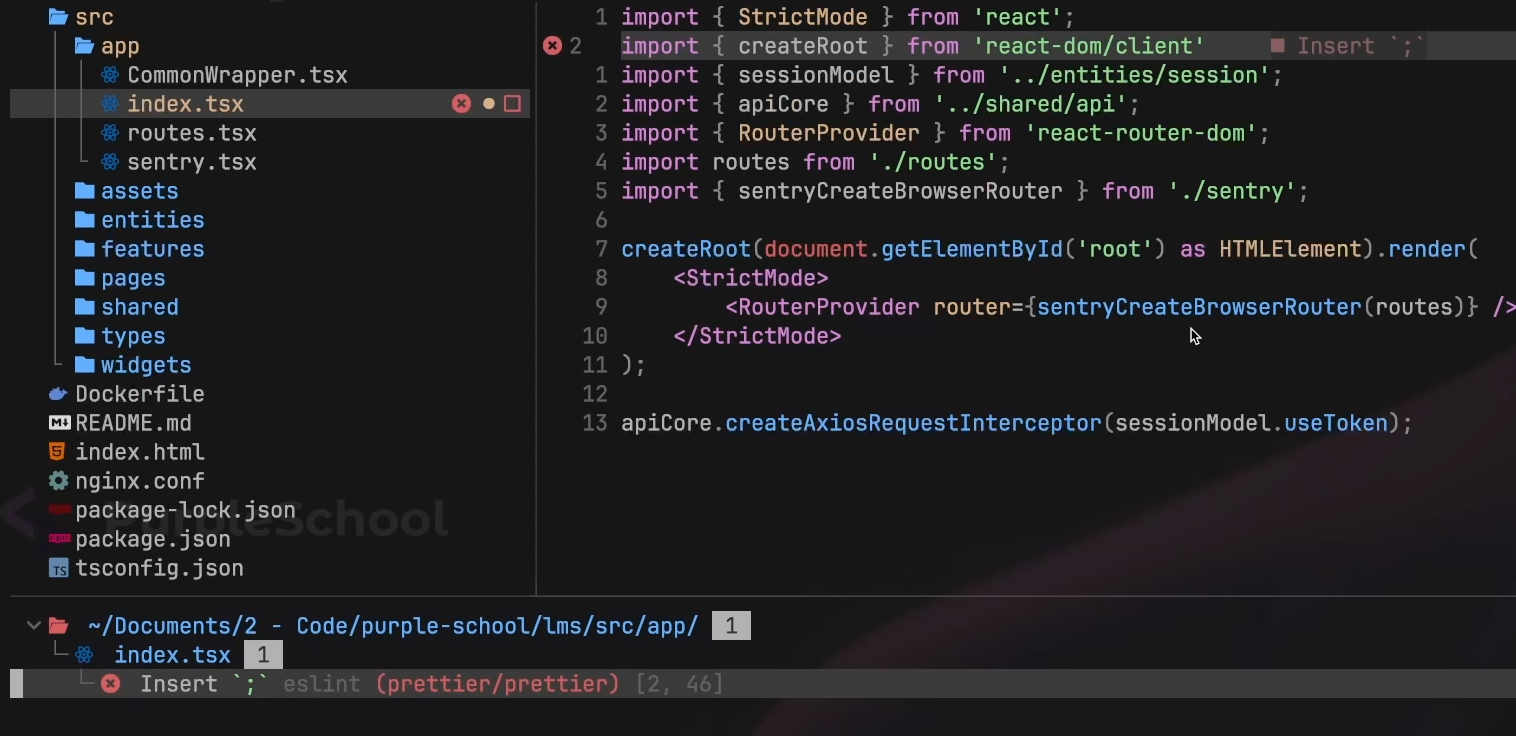Screen dimensions: 1516x736
Task: Click red square marker on index.tsx row
Action: pos(512,104)
